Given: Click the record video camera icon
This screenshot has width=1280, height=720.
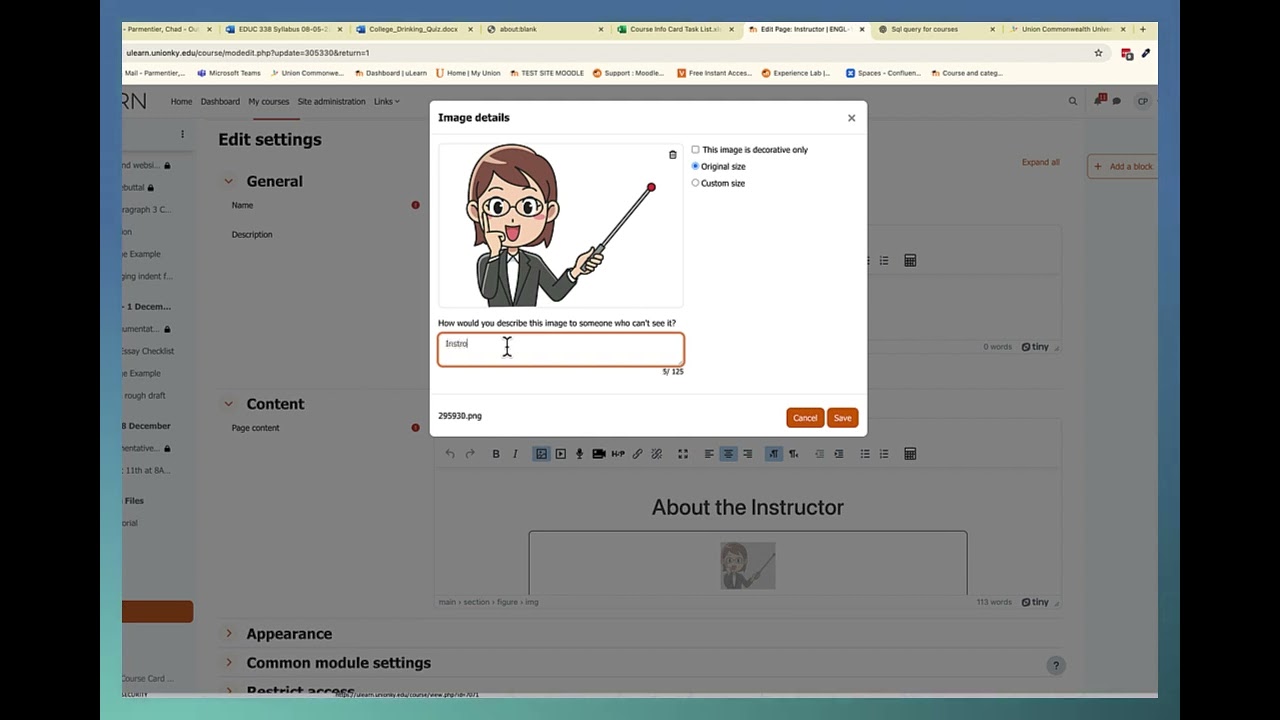Looking at the screenshot, I should [x=599, y=454].
